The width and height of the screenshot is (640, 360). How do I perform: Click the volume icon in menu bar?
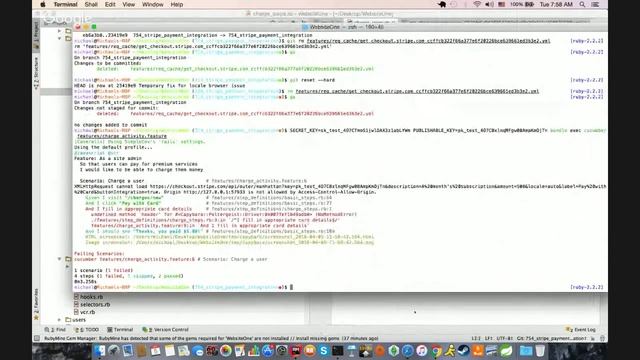[x=489, y=4]
